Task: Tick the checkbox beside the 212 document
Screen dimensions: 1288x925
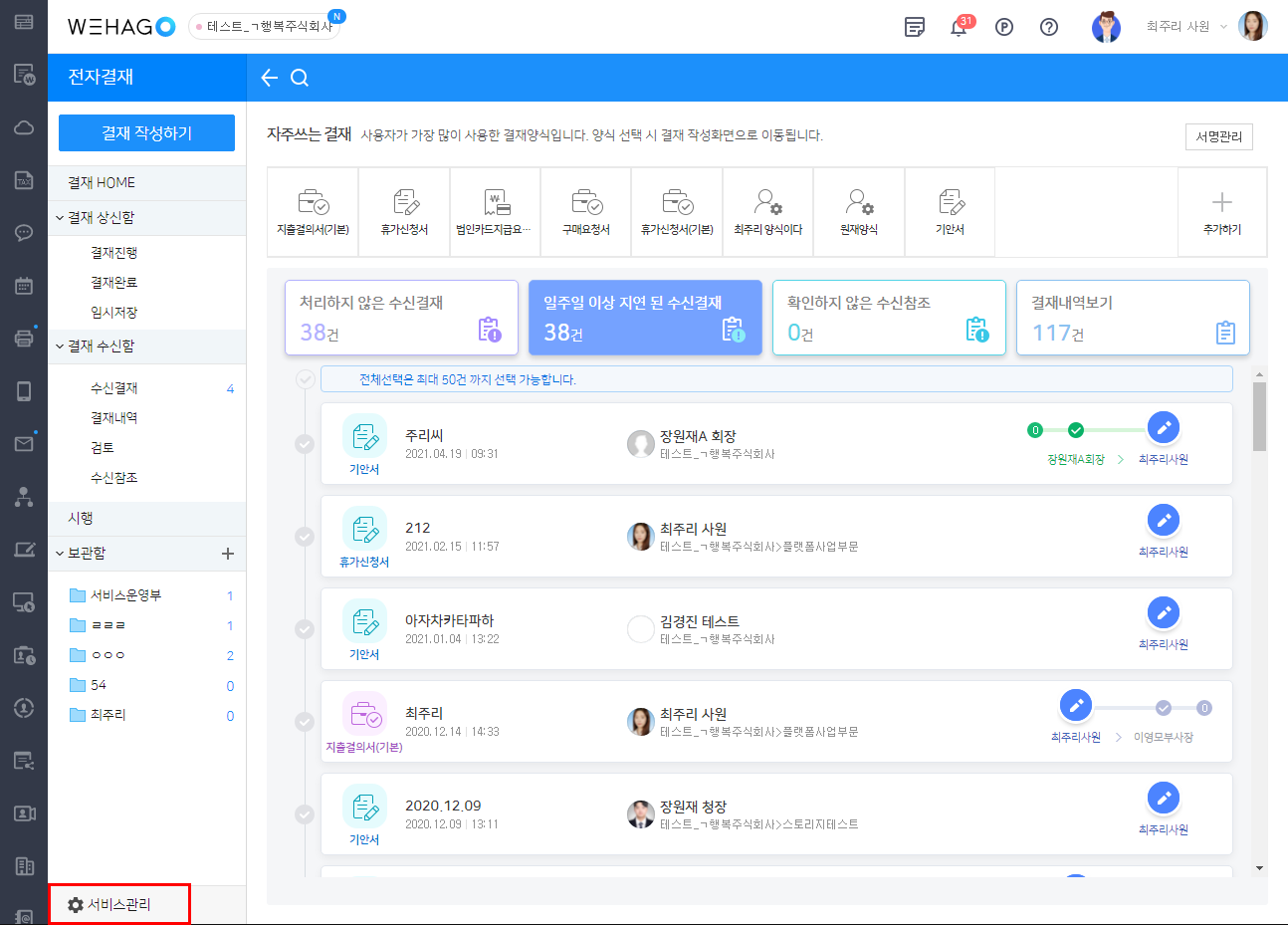Action: (x=306, y=537)
